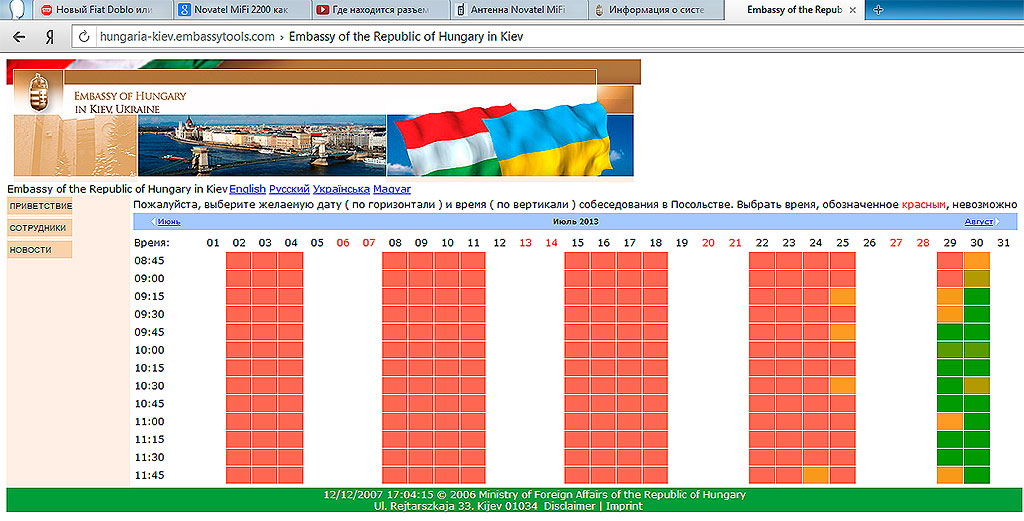
Task: Click the Yandex 'Я' home icon
Action: (49, 37)
